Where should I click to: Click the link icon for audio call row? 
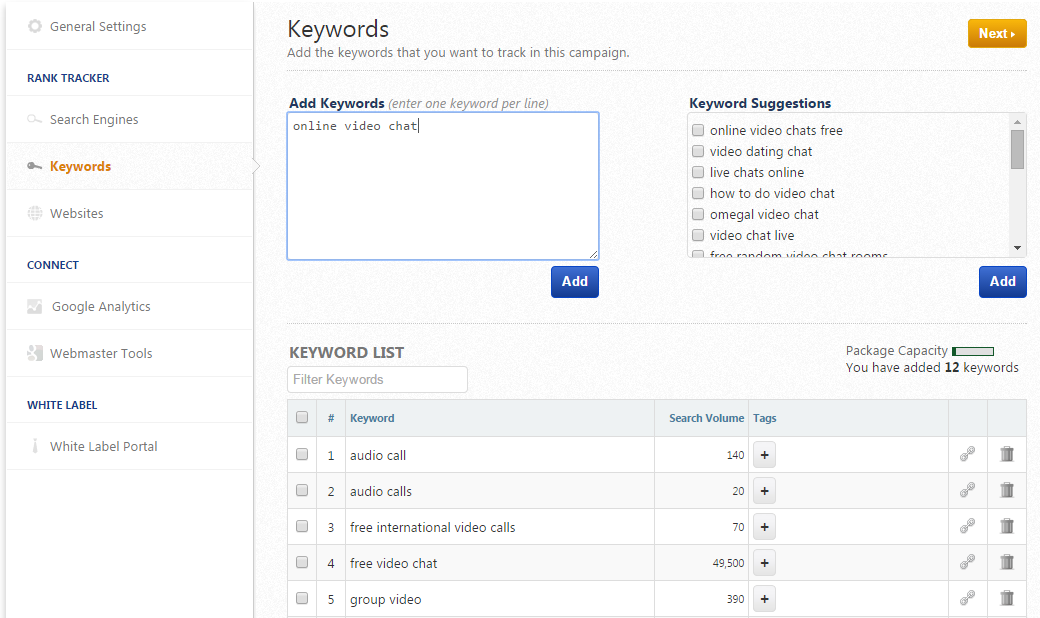pos(967,455)
